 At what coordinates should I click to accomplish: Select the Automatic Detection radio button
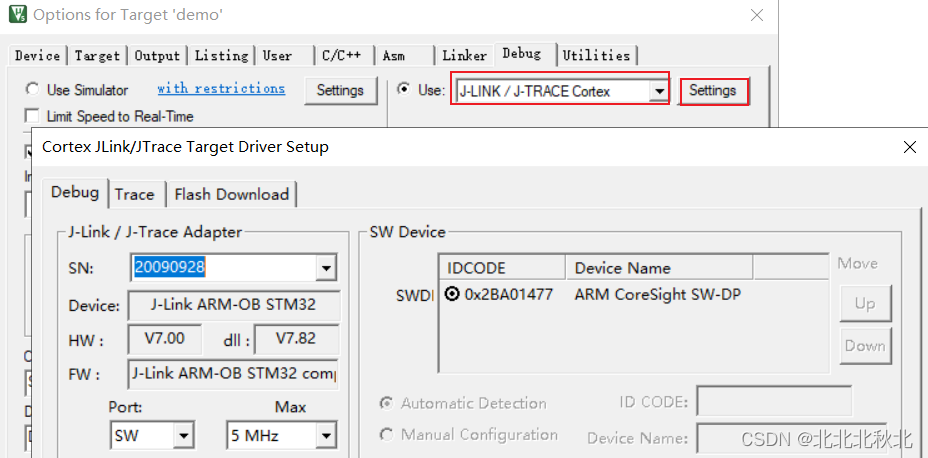pyautogui.click(x=386, y=403)
